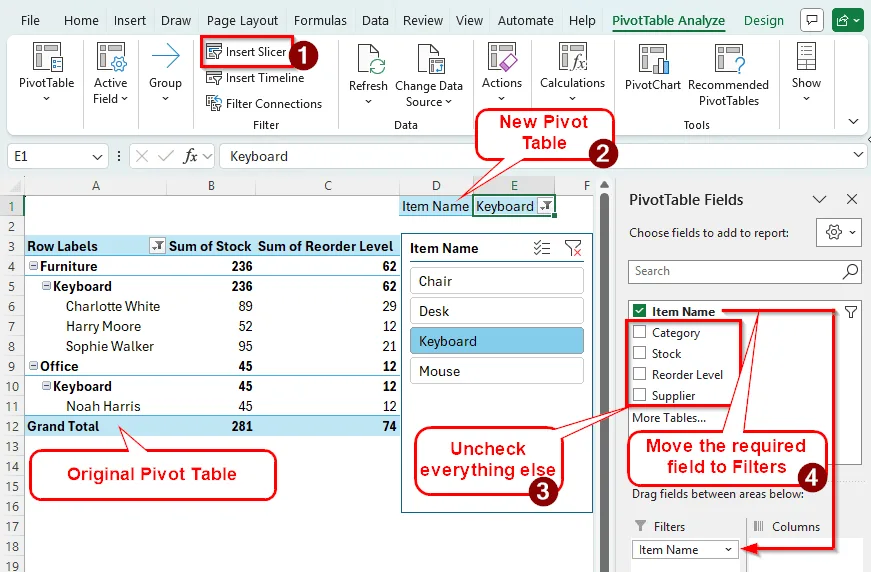Click the select-all triangle at grid corner
This screenshot has height=572, width=871.
(x=15, y=186)
